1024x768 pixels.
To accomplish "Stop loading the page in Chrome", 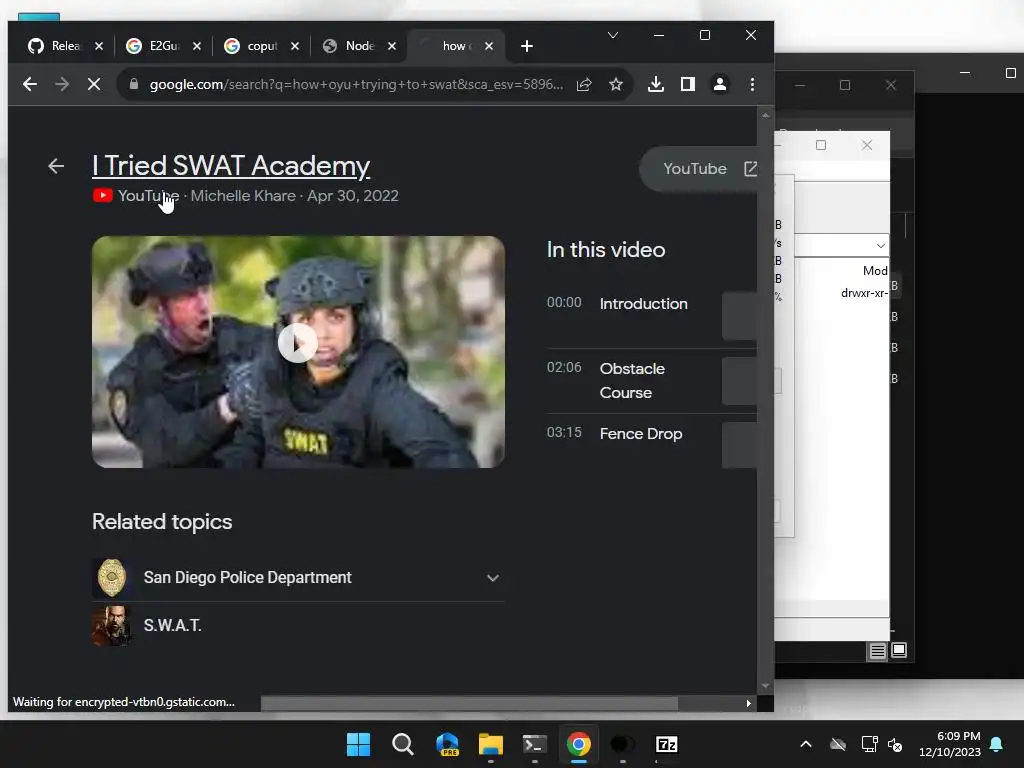I will (x=93, y=84).
